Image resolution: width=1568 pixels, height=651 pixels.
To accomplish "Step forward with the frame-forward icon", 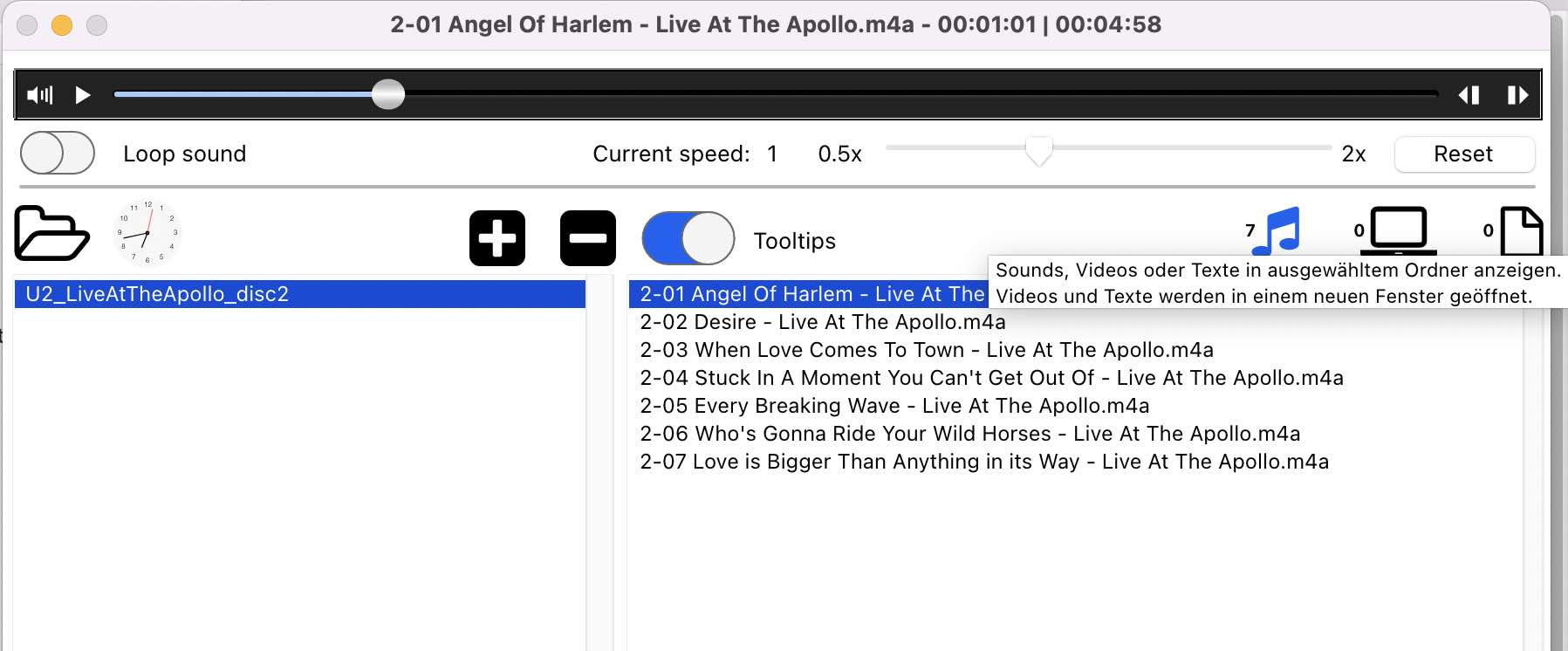I will pos(1517,95).
